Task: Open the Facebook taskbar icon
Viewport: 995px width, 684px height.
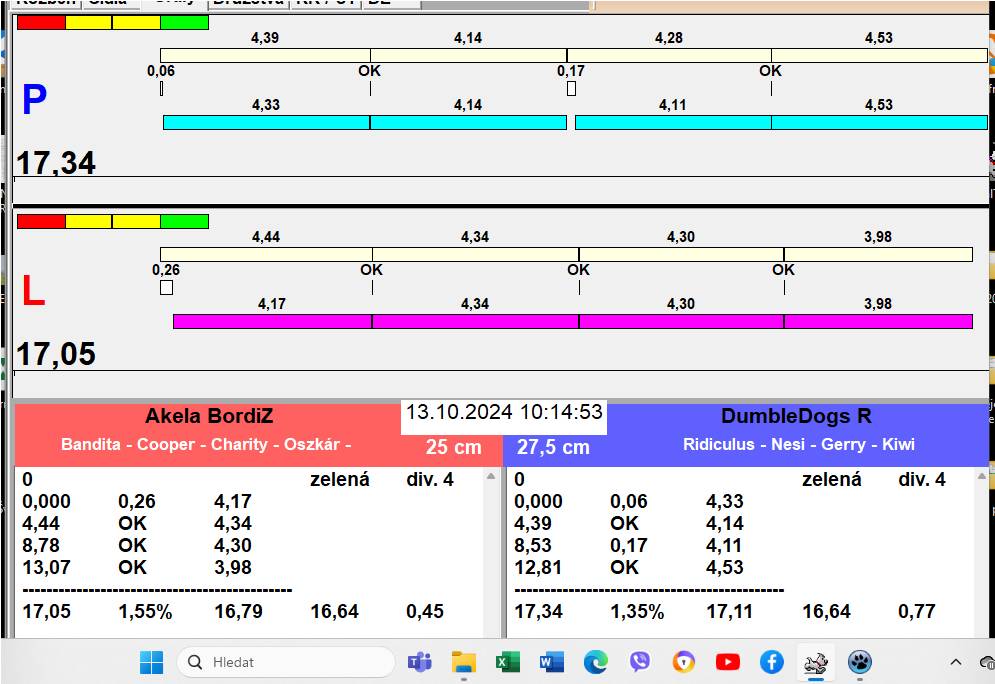Action: pos(771,662)
